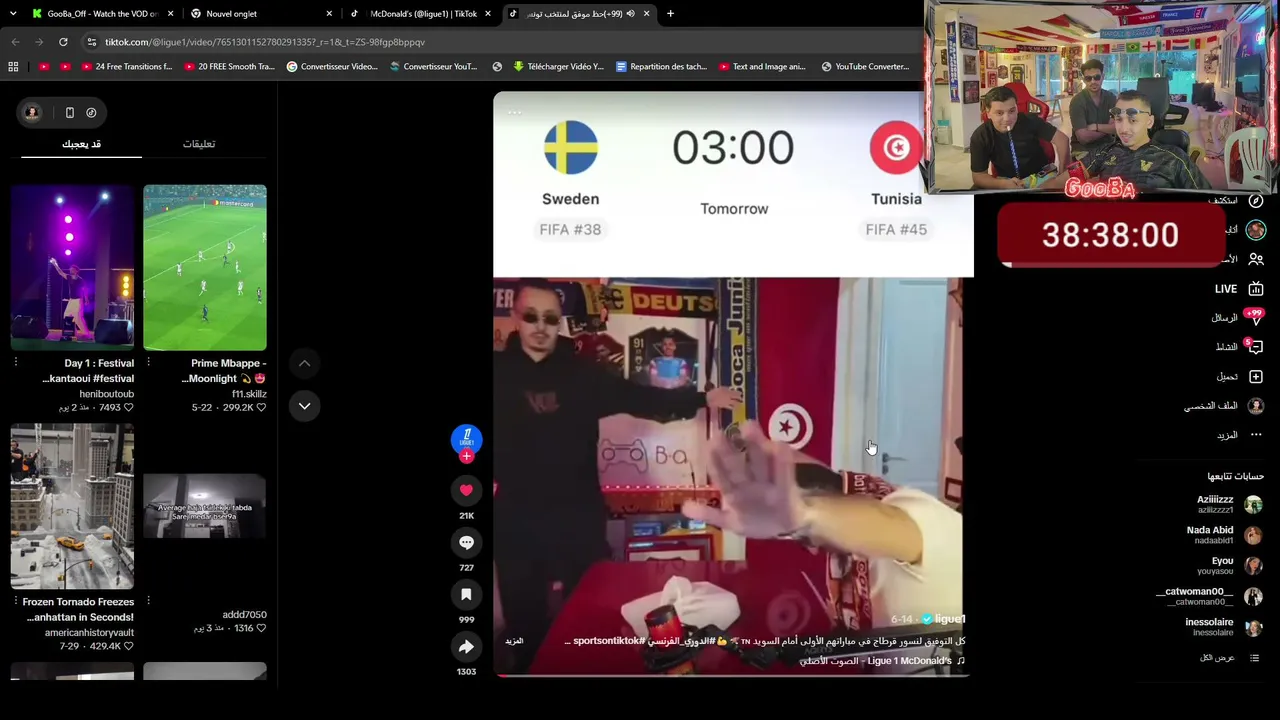
Task: Open the Repartition des tach... bookmark
Action: click(x=660, y=67)
